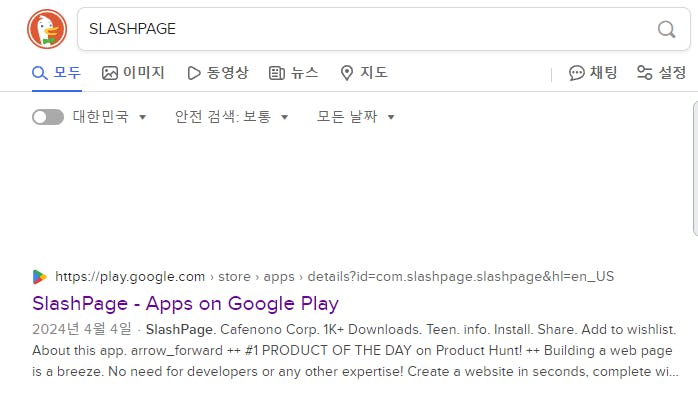Open 채팅 chat
698x417 pixels.
pos(593,73)
